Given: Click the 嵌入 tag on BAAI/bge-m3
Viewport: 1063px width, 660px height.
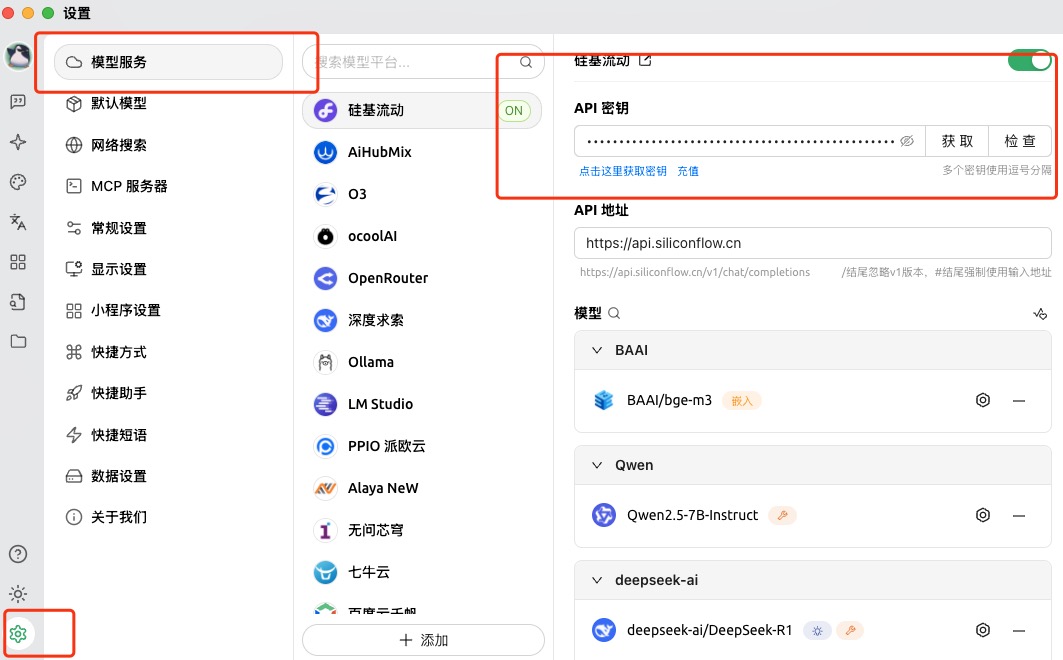Looking at the screenshot, I should click(x=742, y=401).
